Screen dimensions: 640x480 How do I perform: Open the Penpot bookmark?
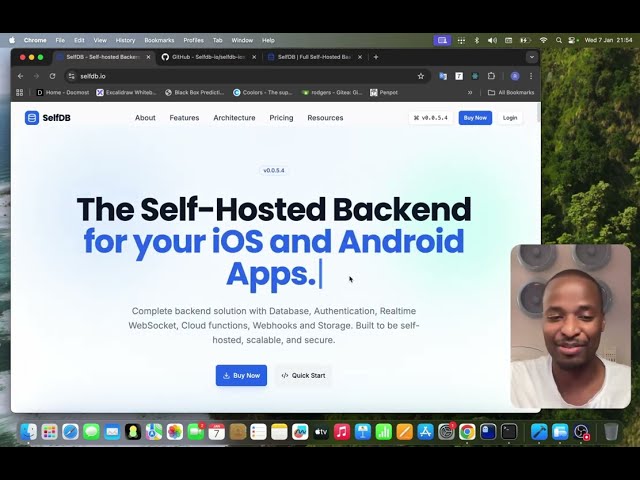click(384, 93)
